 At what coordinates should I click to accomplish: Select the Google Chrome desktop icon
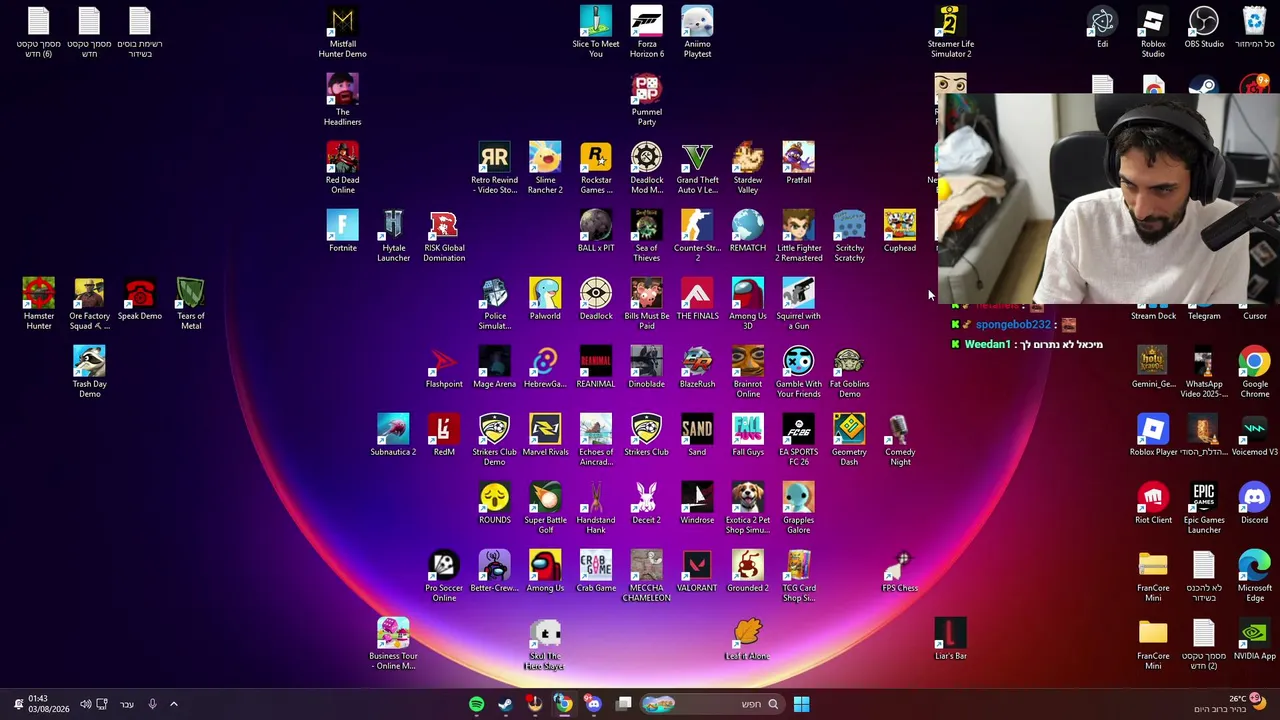tap(1254, 372)
